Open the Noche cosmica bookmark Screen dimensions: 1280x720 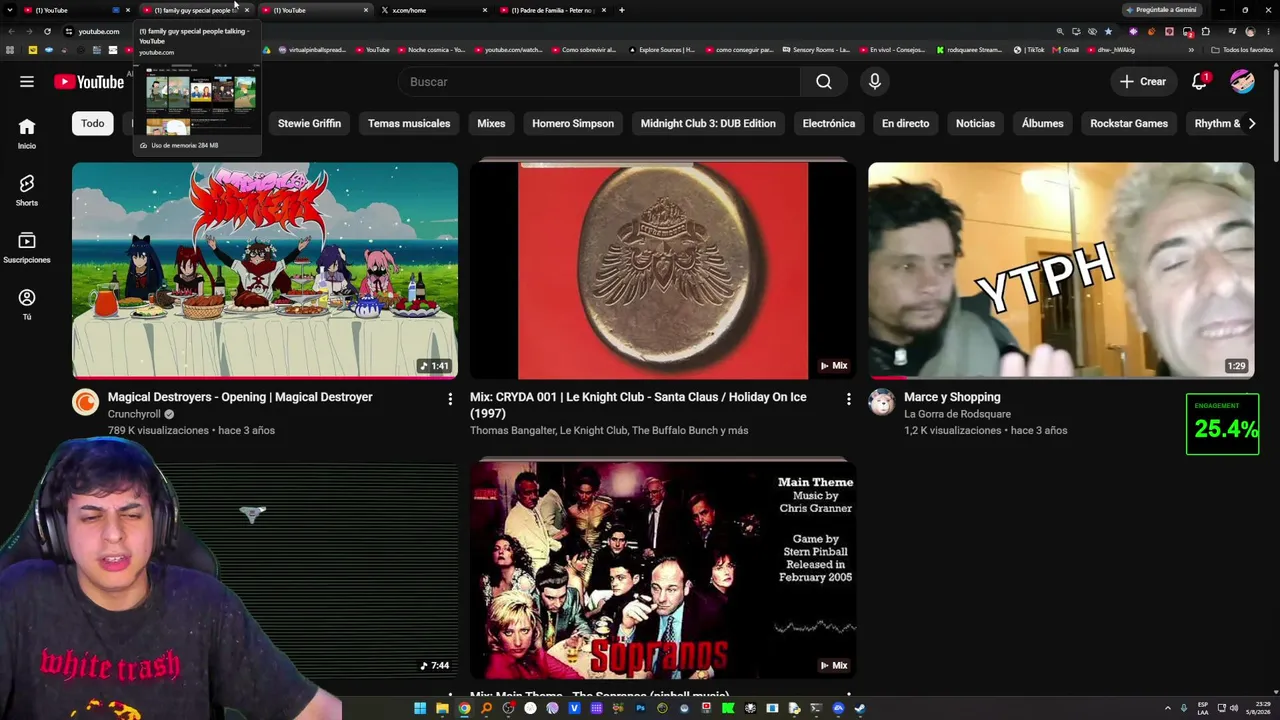click(x=433, y=50)
